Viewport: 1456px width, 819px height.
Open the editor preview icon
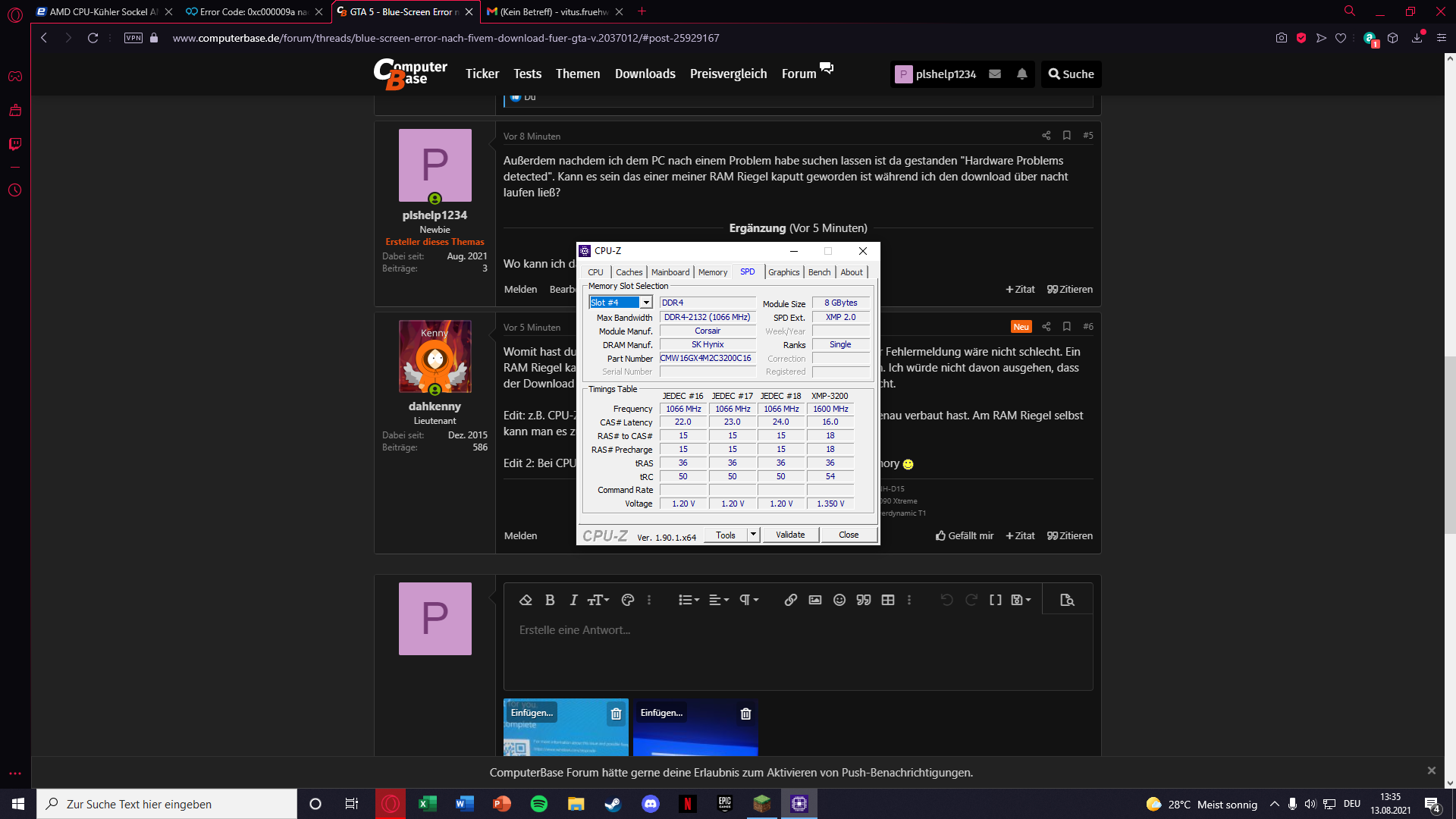pyautogui.click(x=1067, y=600)
